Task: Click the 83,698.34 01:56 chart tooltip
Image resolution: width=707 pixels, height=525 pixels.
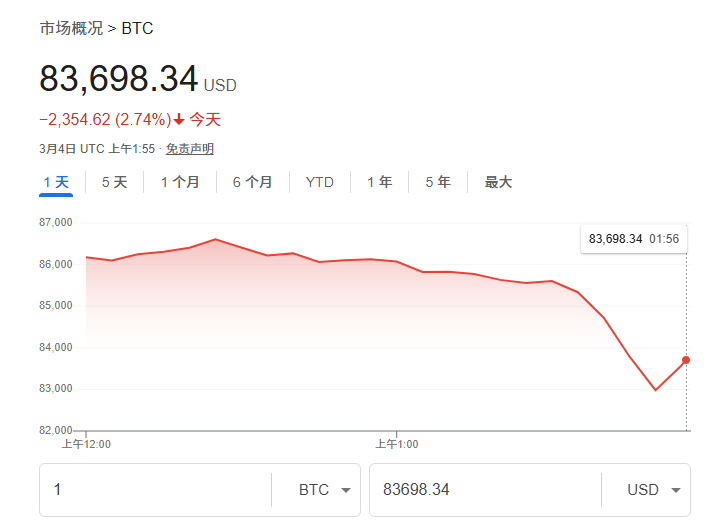Action: pos(634,239)
